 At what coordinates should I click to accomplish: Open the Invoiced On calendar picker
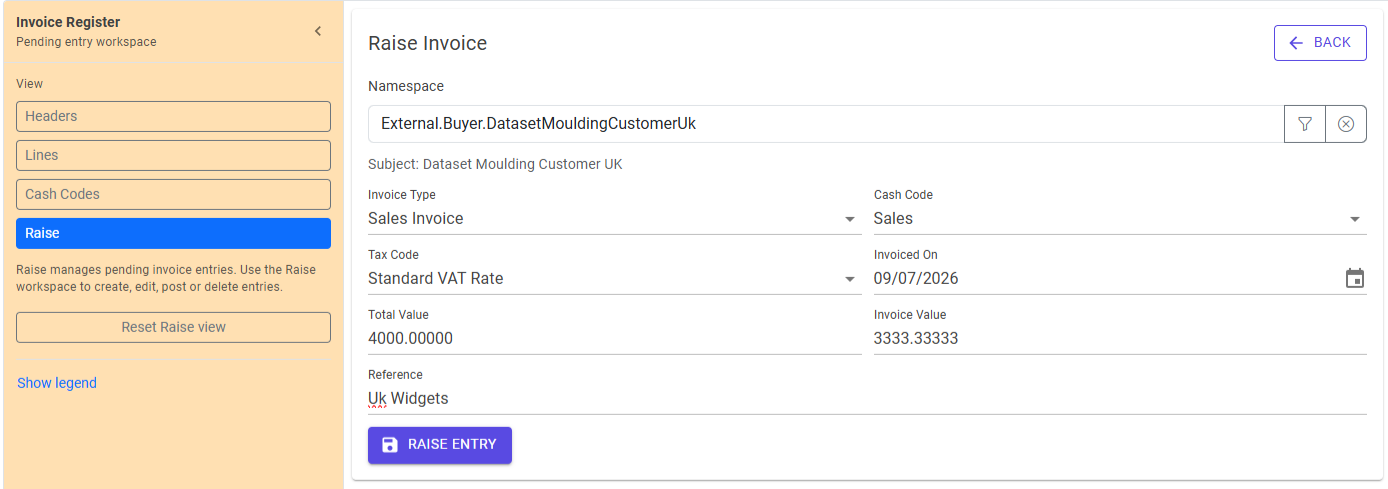tap(1355, 278)
